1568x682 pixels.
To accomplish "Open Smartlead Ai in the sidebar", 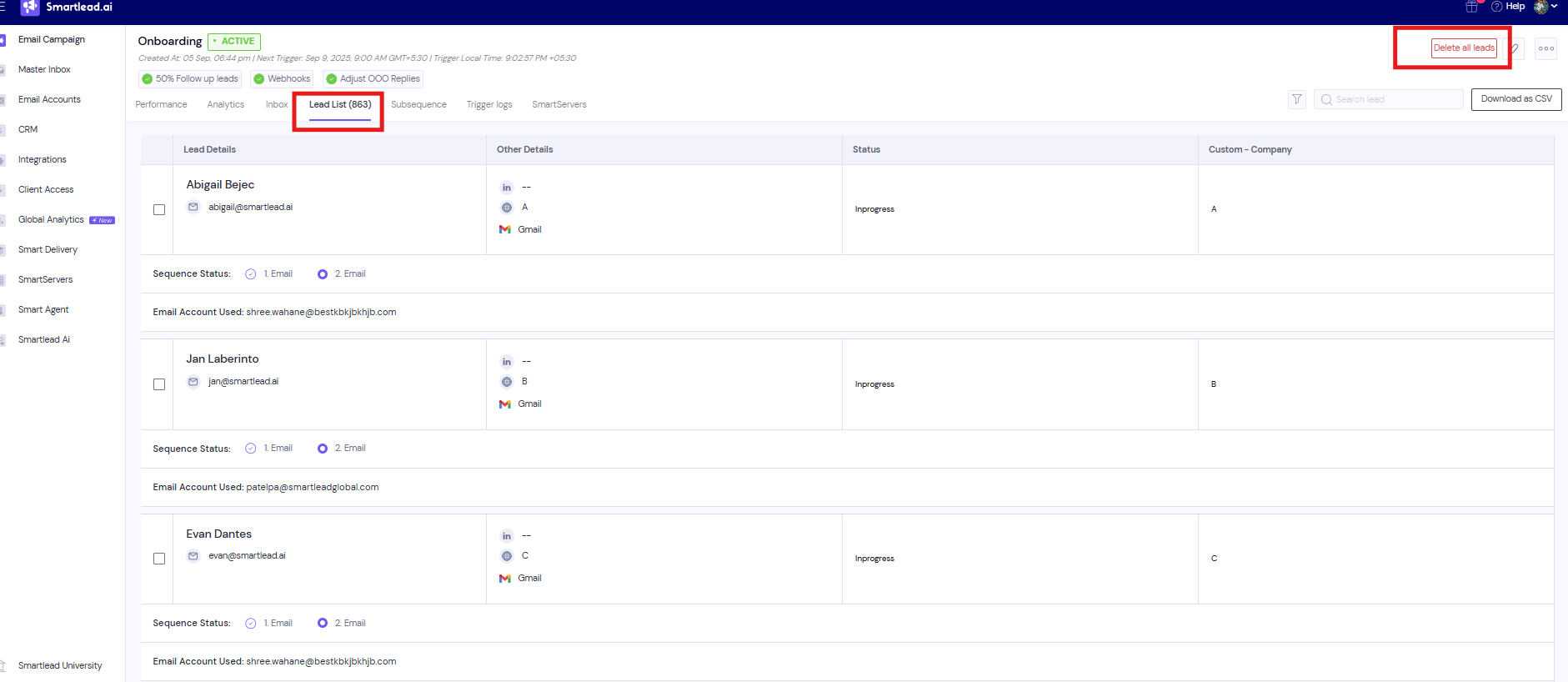I will tap(44, 339).
